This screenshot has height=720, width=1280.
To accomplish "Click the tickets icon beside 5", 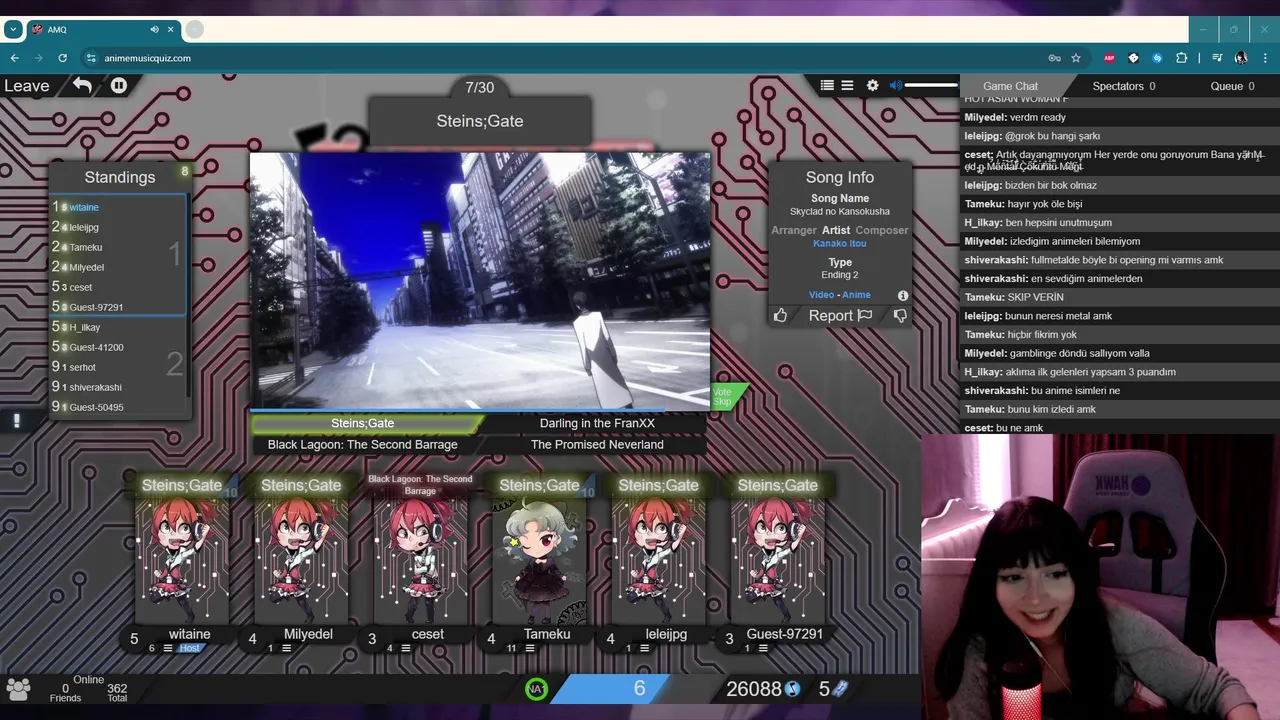I will 840,688.
